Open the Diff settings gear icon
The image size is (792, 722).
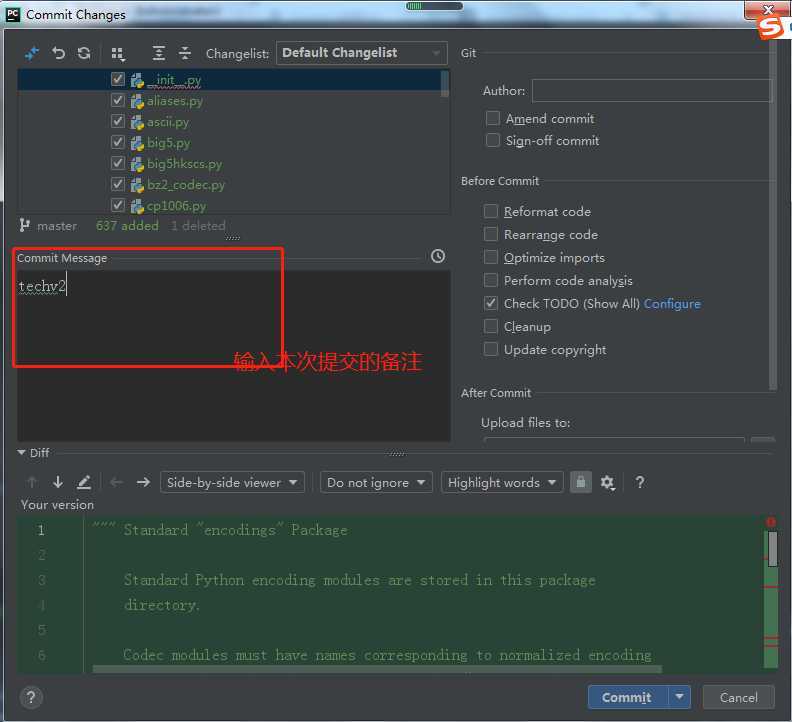tap(607, 483)
